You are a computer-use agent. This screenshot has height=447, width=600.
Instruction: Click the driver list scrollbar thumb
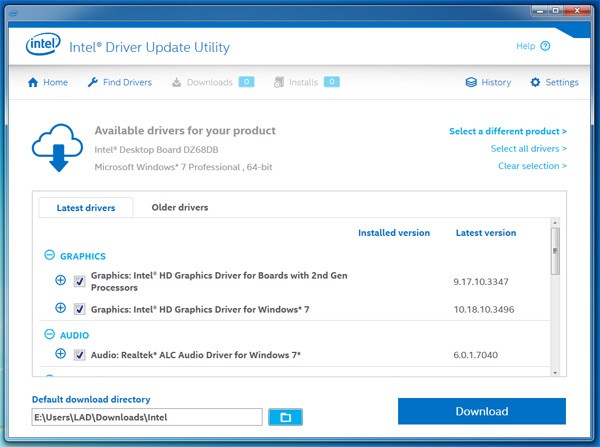pos(555,251)
